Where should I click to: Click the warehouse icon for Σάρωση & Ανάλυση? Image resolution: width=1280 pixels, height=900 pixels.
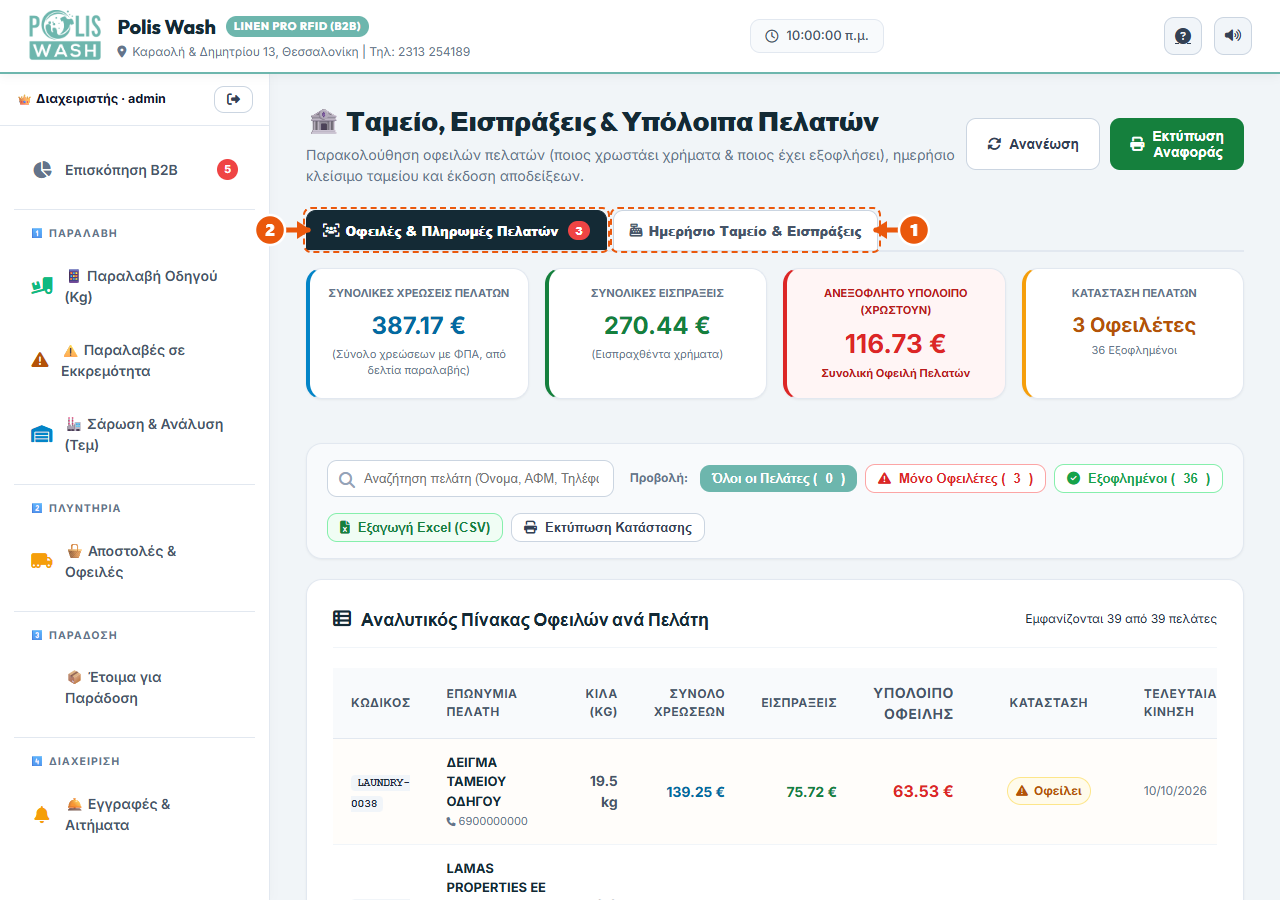coord(41,434)
